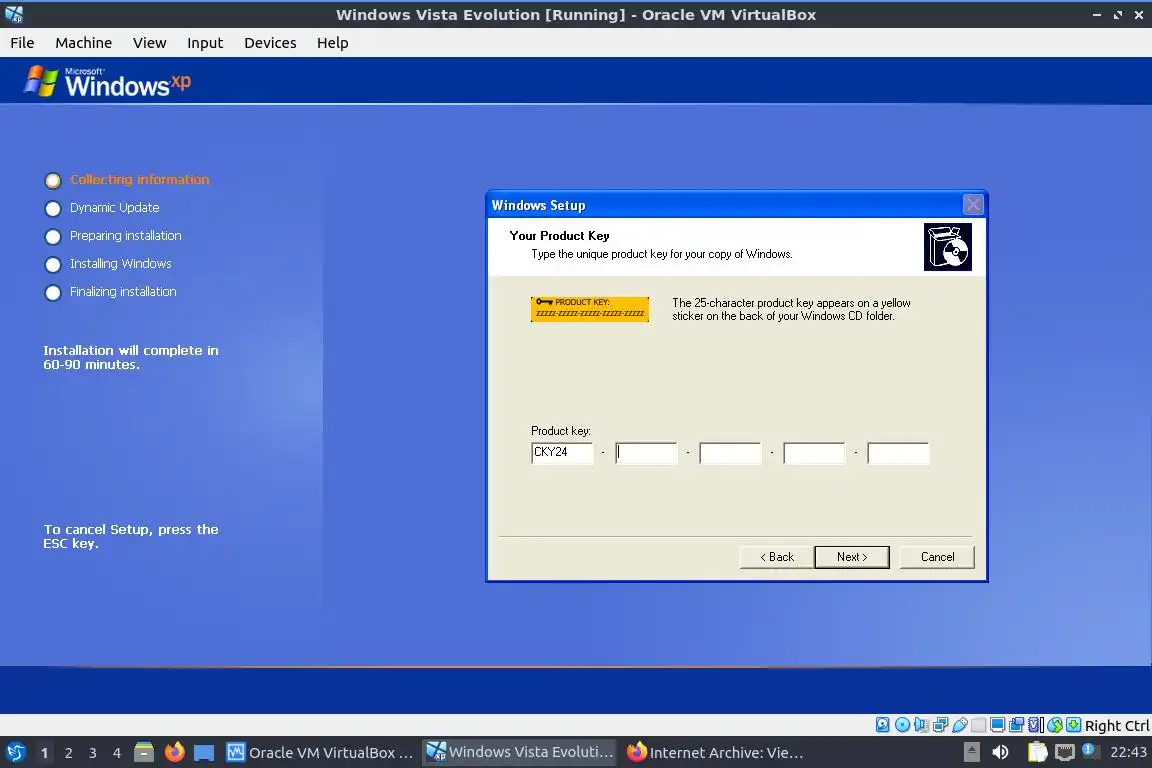Click the Preparing installation step label
The width and height of the screenshot is (1152, 768).
[x=126, y=236]
